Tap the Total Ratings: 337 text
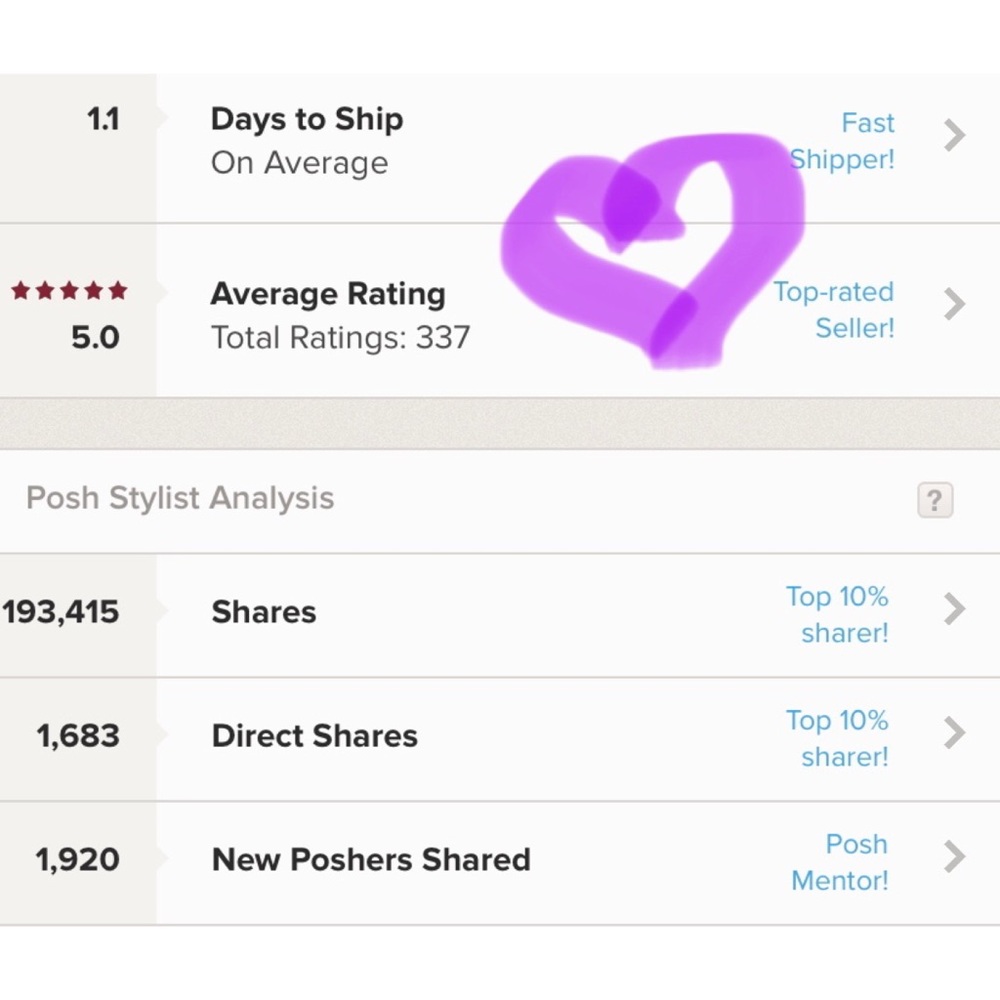 (x=340, y=337)
